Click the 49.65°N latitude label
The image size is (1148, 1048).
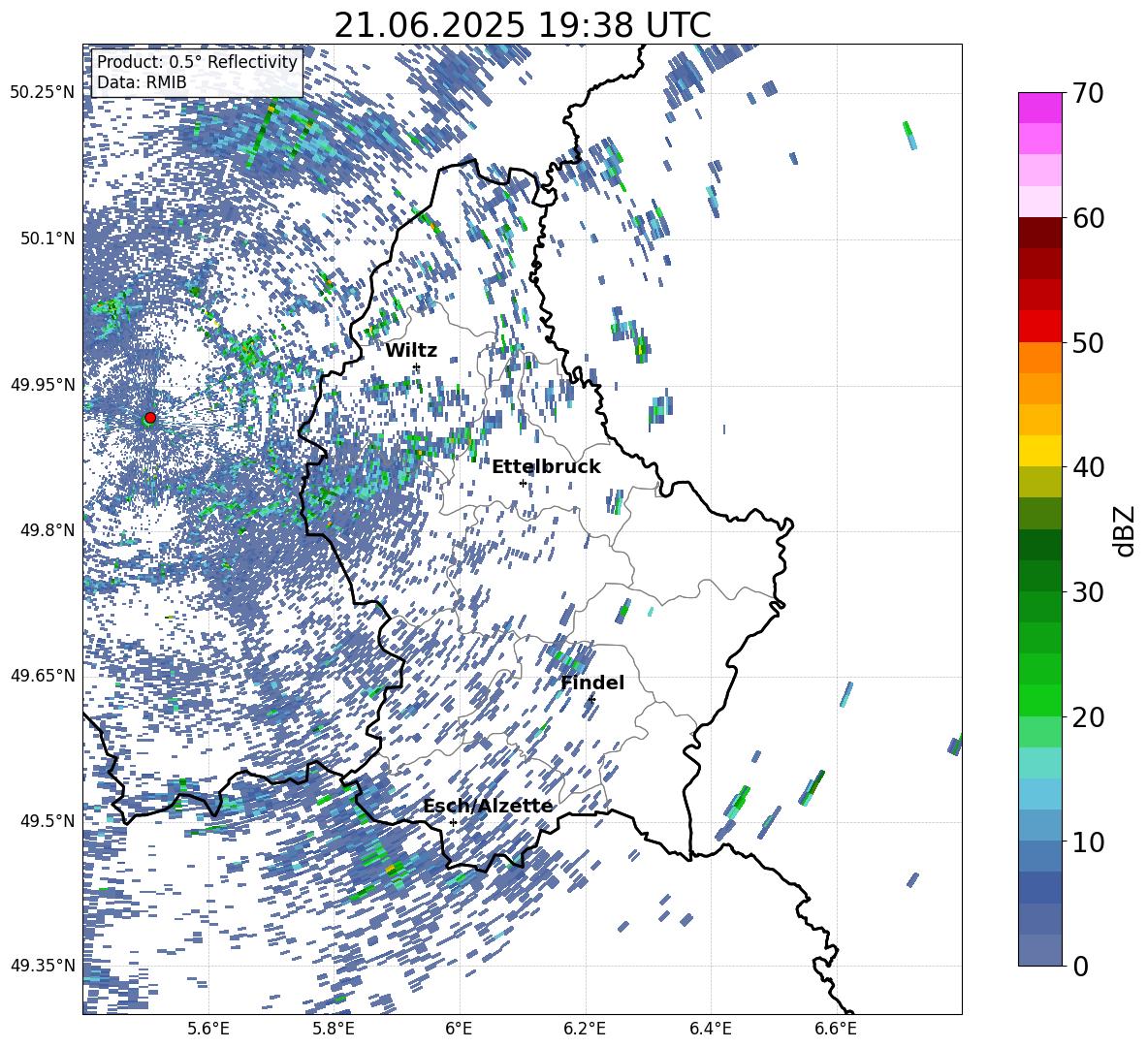point(43,675)
